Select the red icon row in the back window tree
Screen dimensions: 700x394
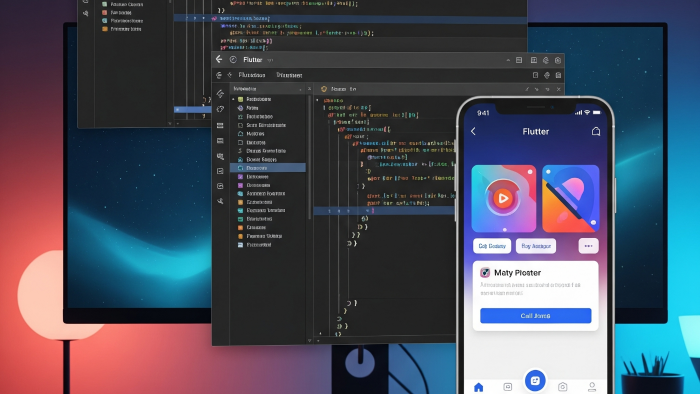pos(117,12)
